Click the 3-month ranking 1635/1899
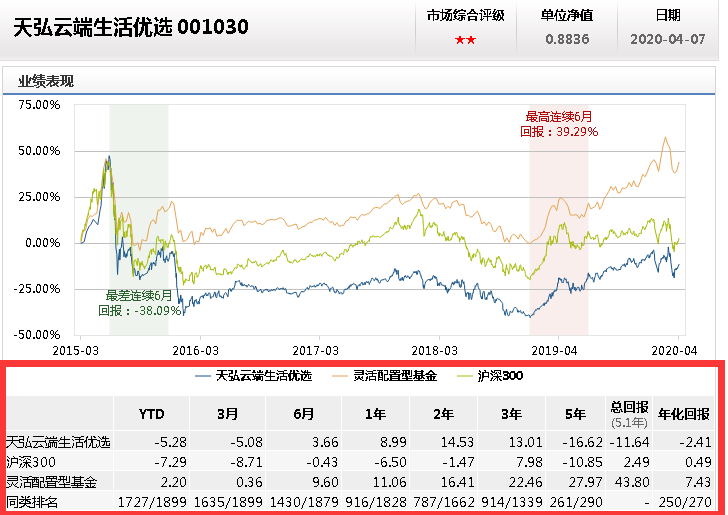 [x=228, y=502]
